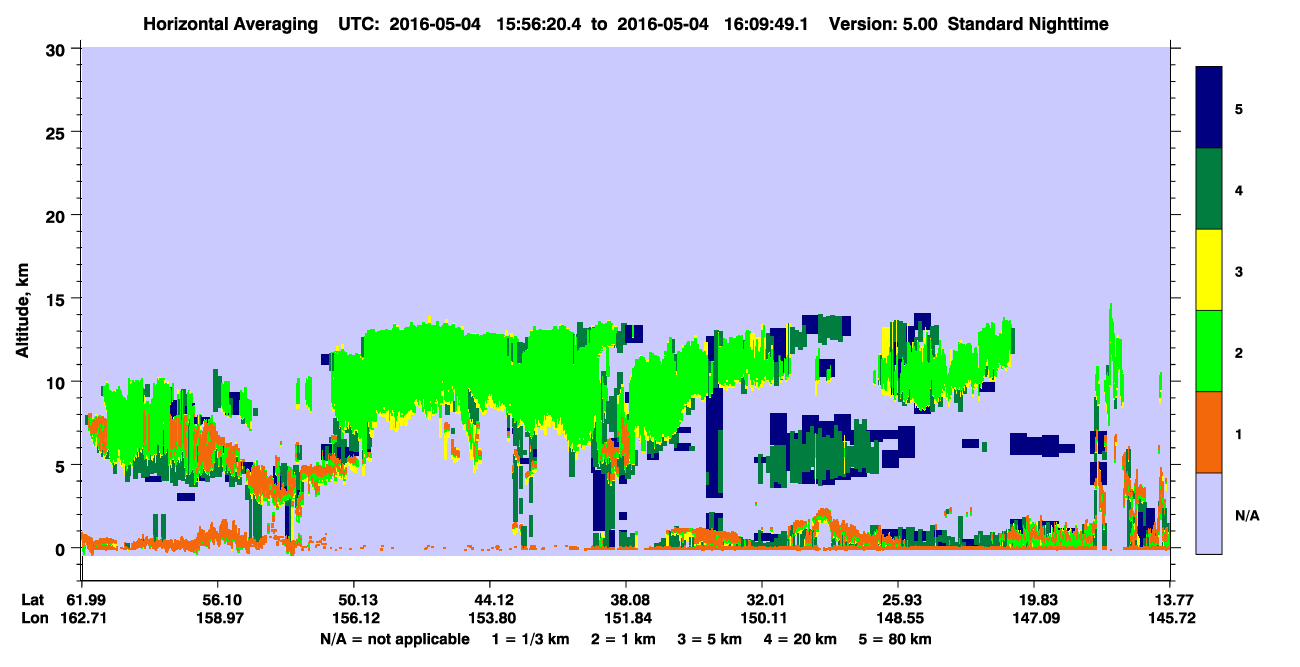1300x667 pixels.
Task: Click the 'Lat' row label
Action: point(33,599)
